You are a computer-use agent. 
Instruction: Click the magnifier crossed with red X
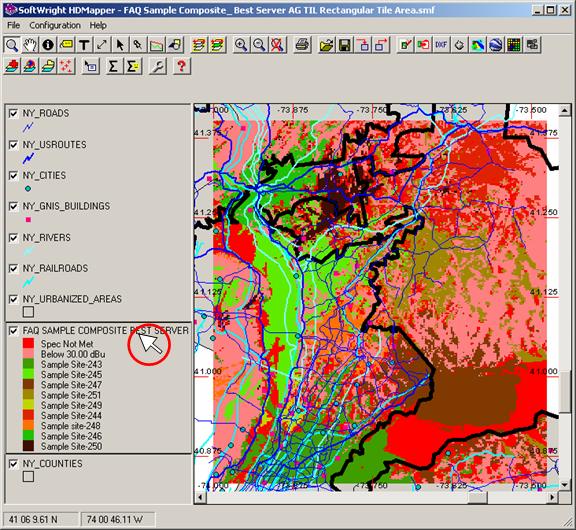coord(277,45)
